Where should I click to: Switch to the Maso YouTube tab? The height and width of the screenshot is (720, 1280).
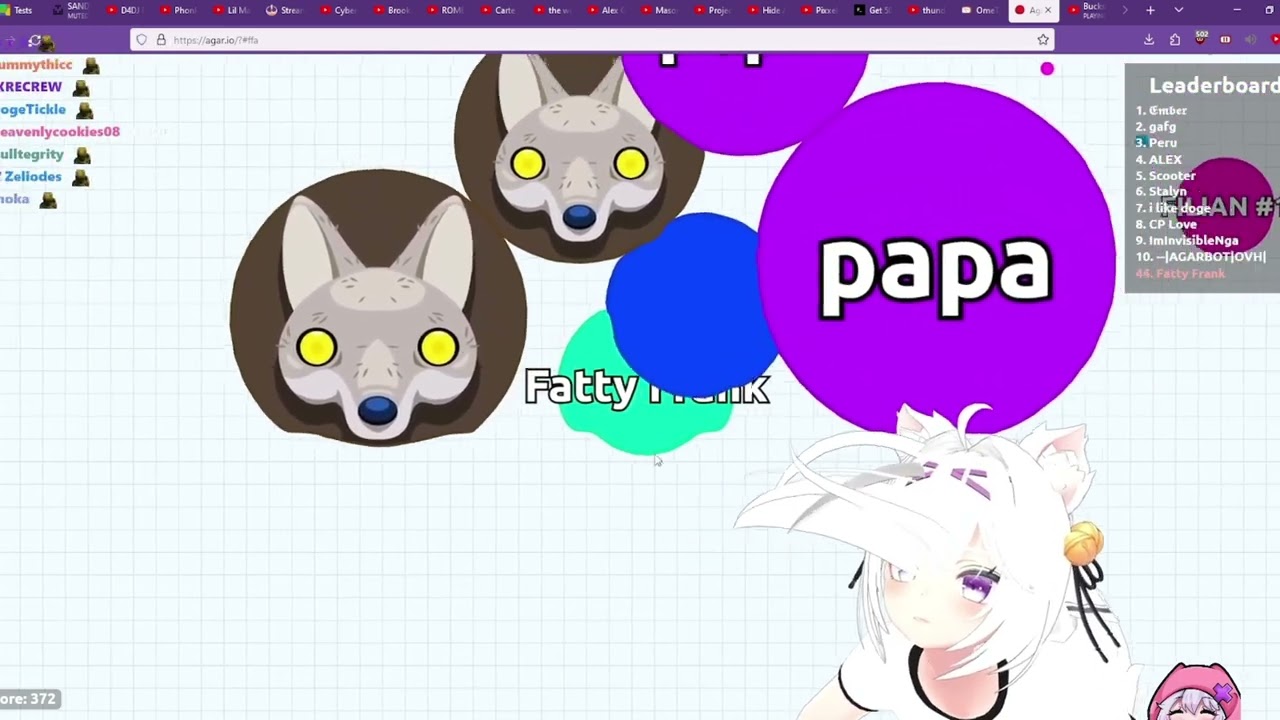click(660, 10)
